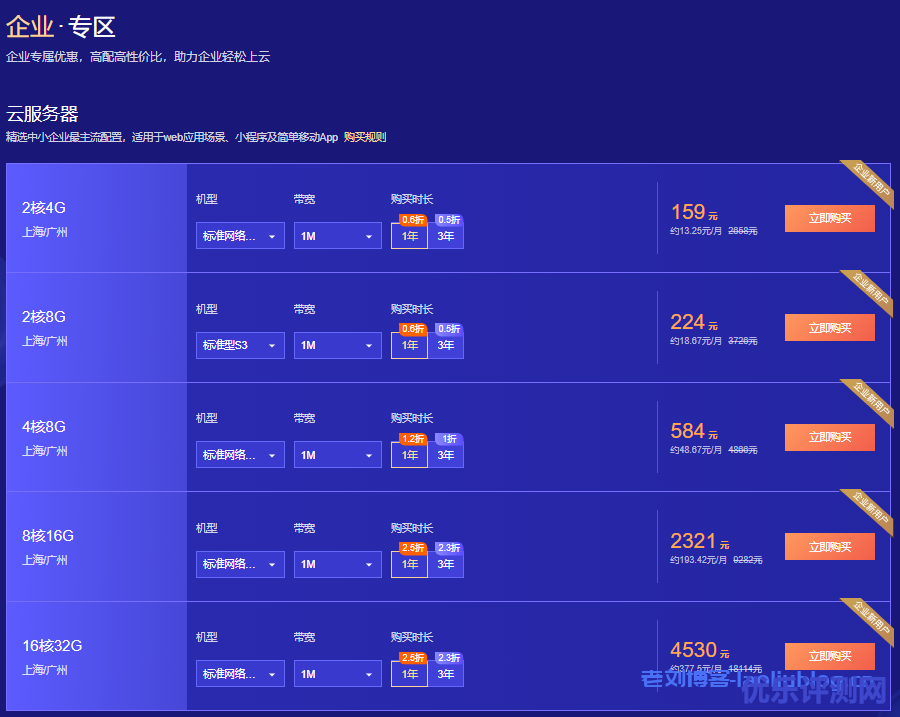Expand 带宽 dropdown for 2核4G server
The height and width of the screenshot is (717, 900).
[x=337, y=236]
